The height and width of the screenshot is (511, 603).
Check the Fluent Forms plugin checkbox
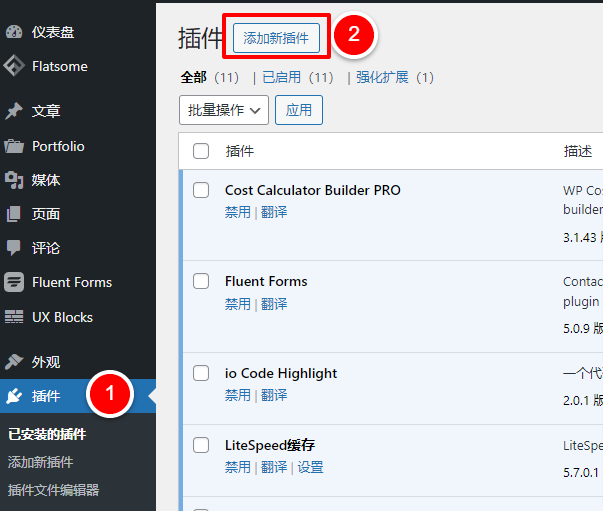point(201,281)
